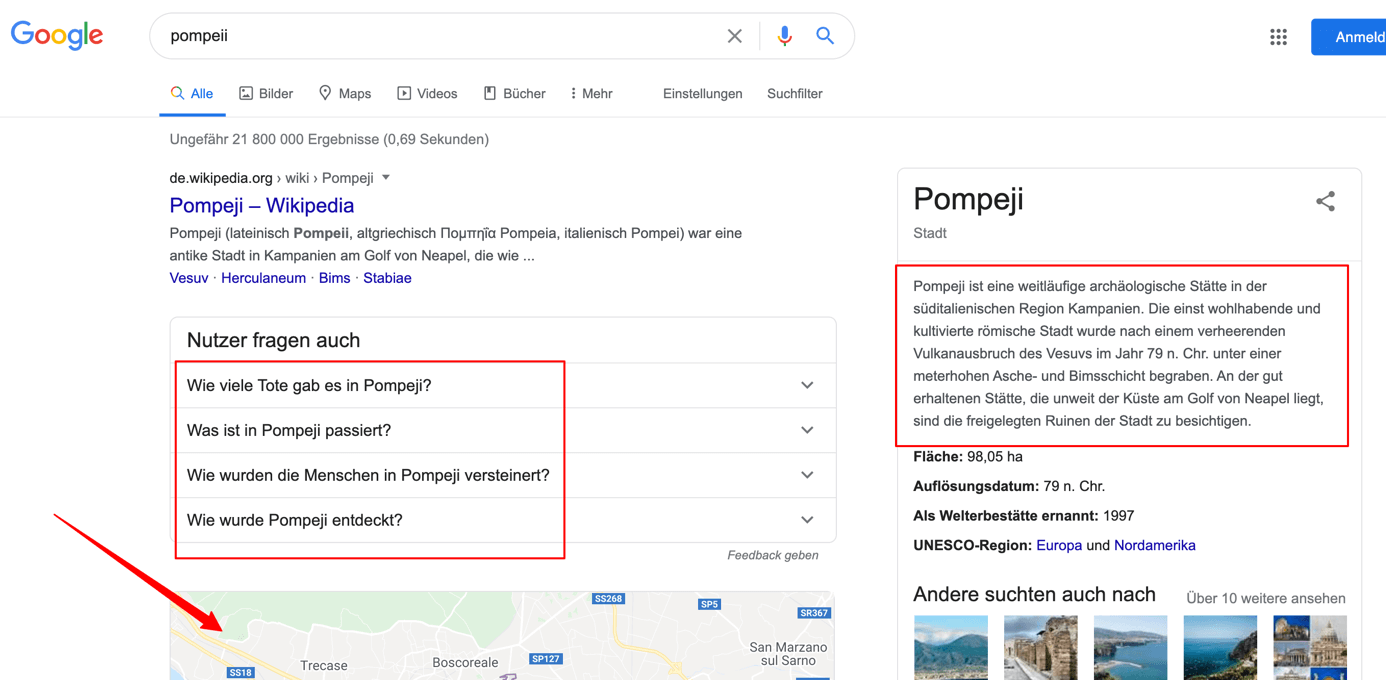Clear the search box with X icon

click(x=734, y=36)
